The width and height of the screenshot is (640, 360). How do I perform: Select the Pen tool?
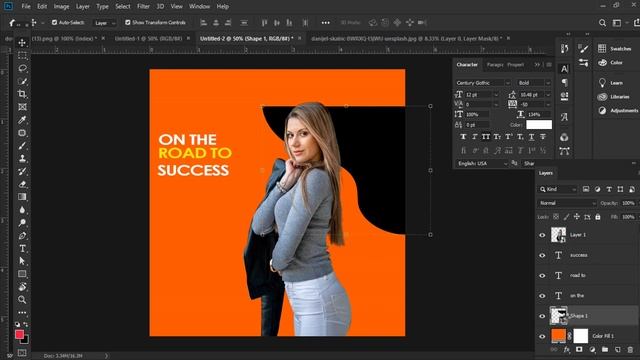[22, 236]
